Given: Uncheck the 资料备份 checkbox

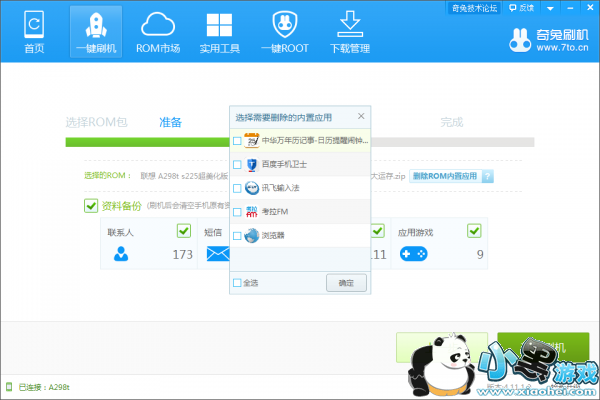Looking at the screenshot, I should click(x=91, y=206).
